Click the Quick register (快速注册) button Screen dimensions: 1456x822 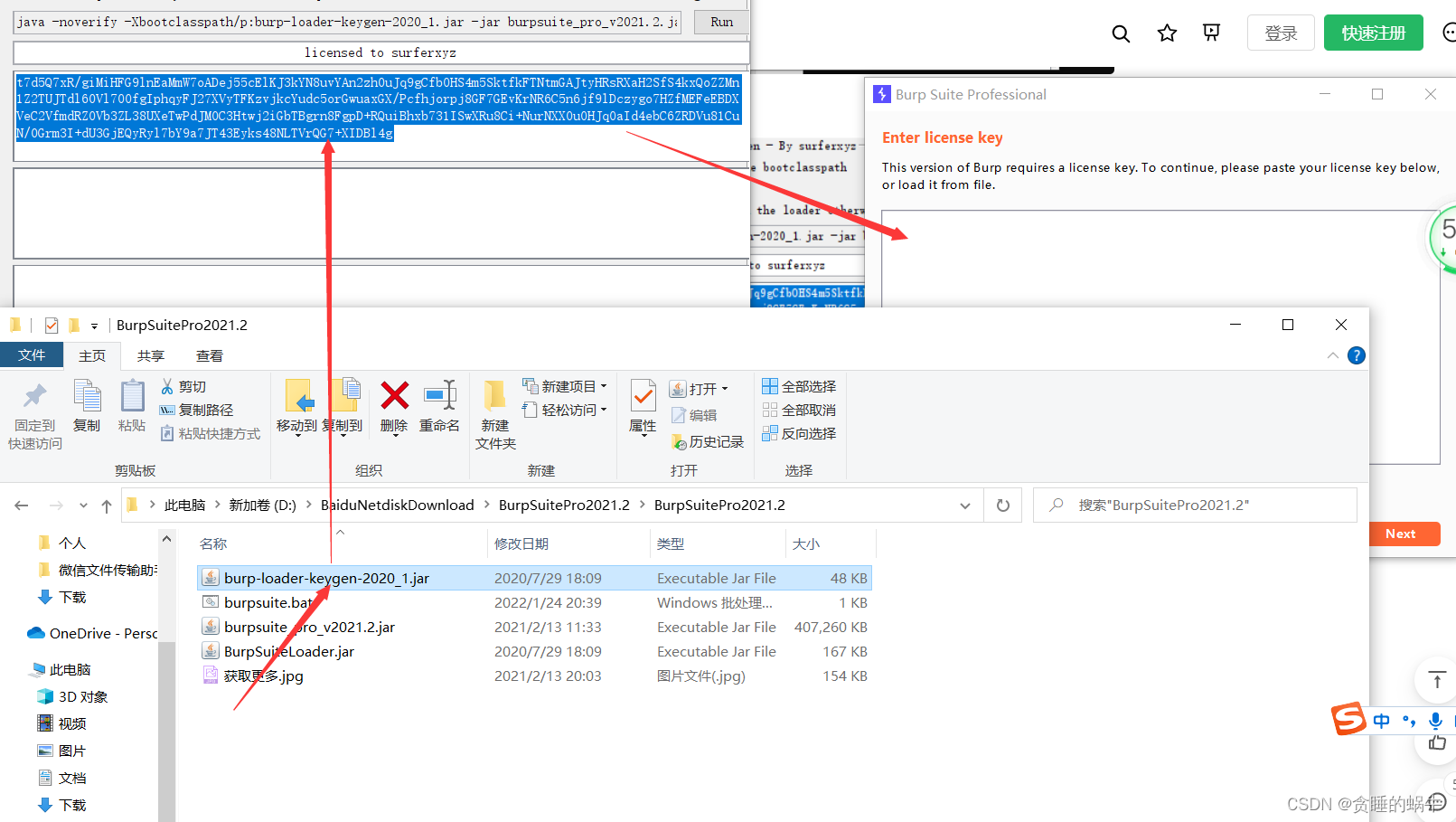[x=1373, y=33]
